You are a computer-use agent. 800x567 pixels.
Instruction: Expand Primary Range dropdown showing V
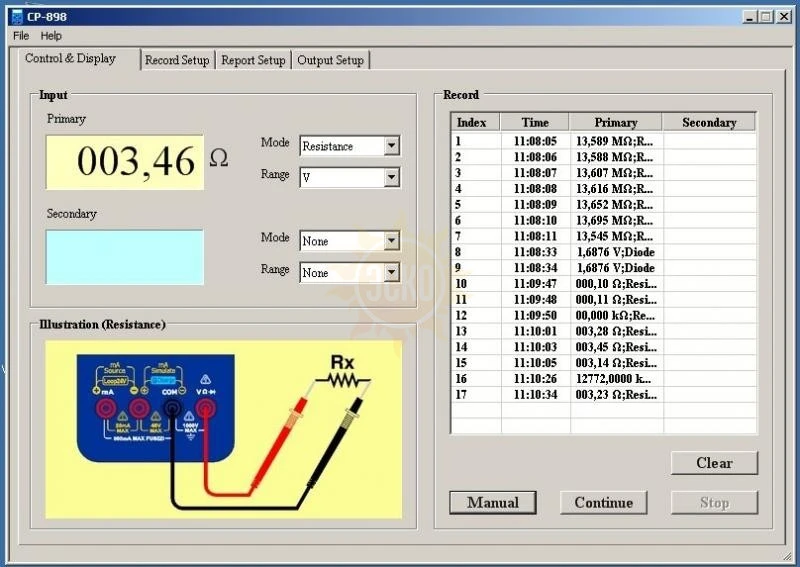click(x=391, y=178)
